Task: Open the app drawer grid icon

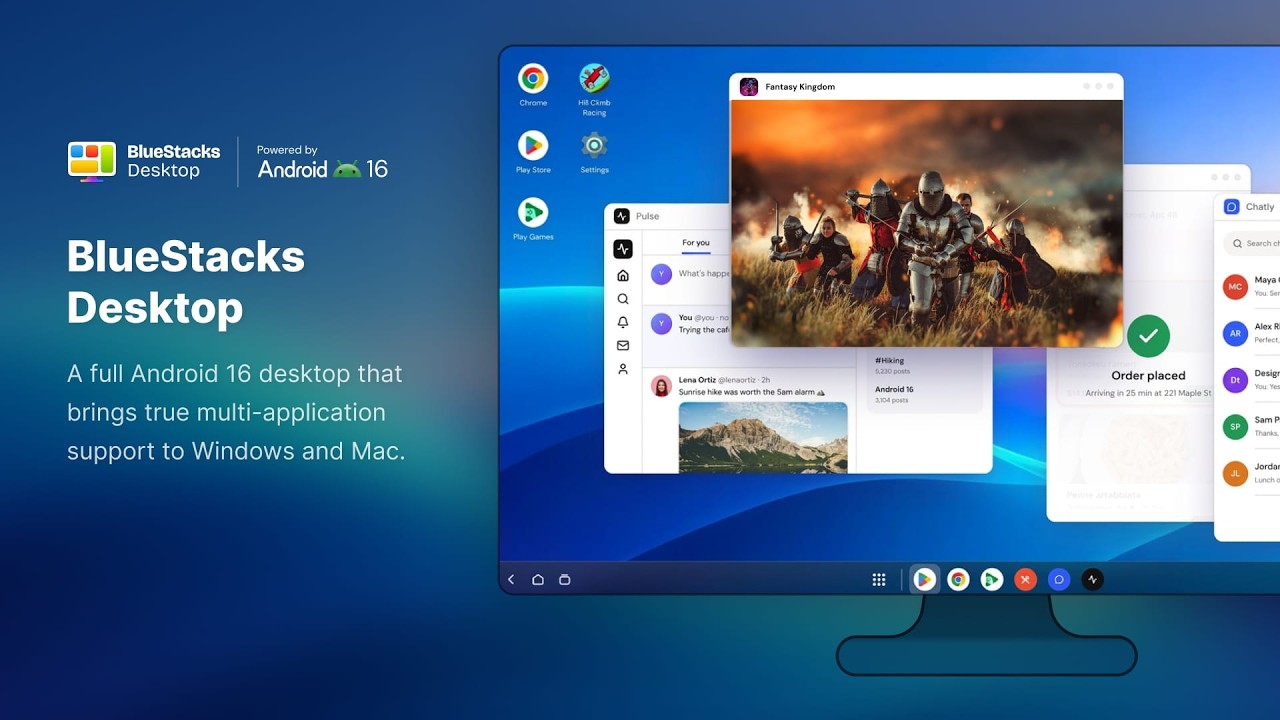Action: (x=879, y=580)
